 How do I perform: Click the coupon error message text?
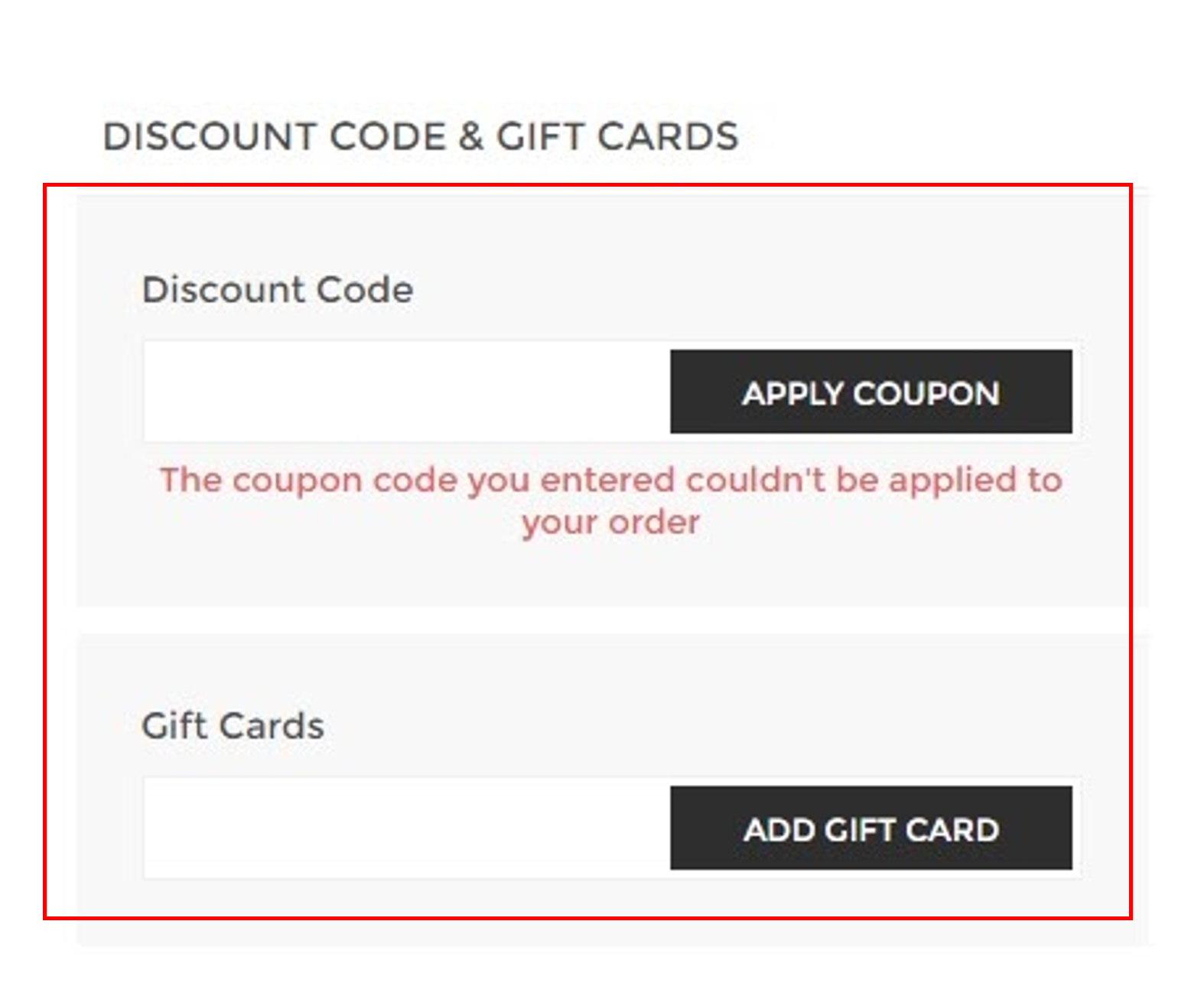point(611,501)
